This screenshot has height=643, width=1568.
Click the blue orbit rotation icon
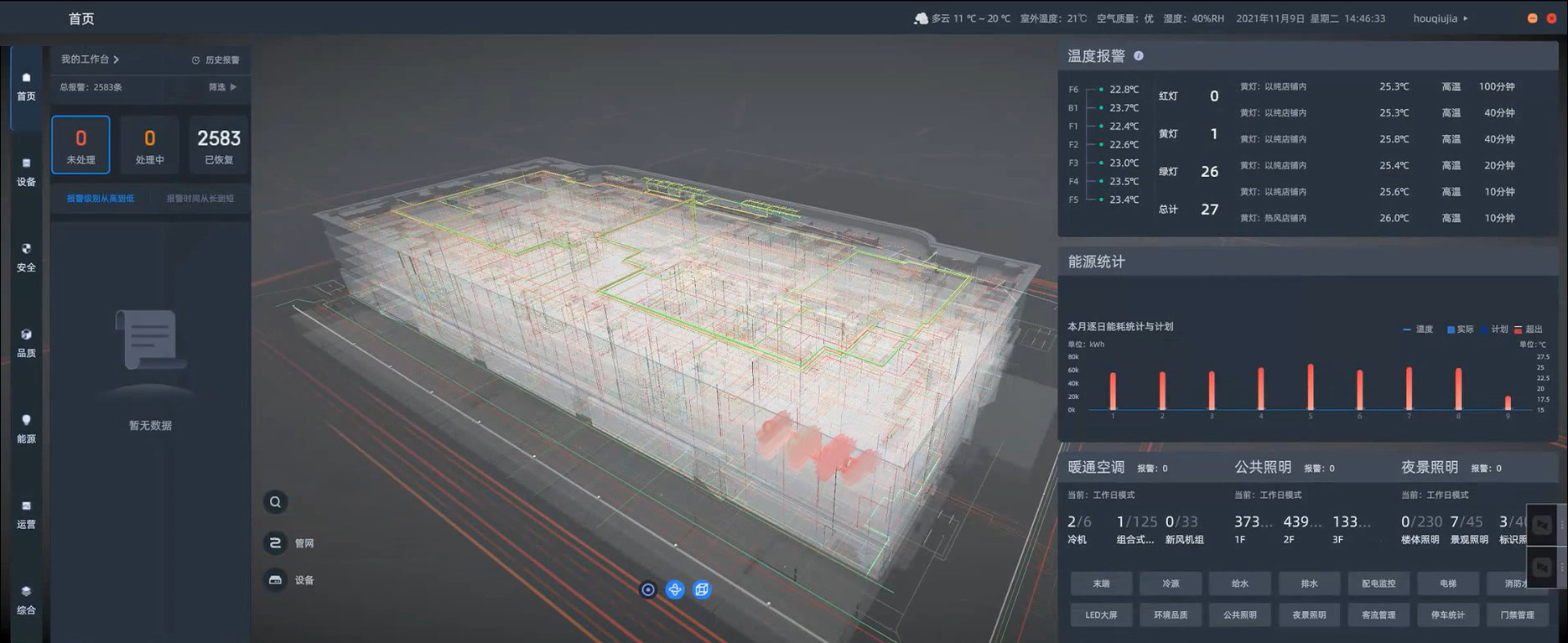675,590
